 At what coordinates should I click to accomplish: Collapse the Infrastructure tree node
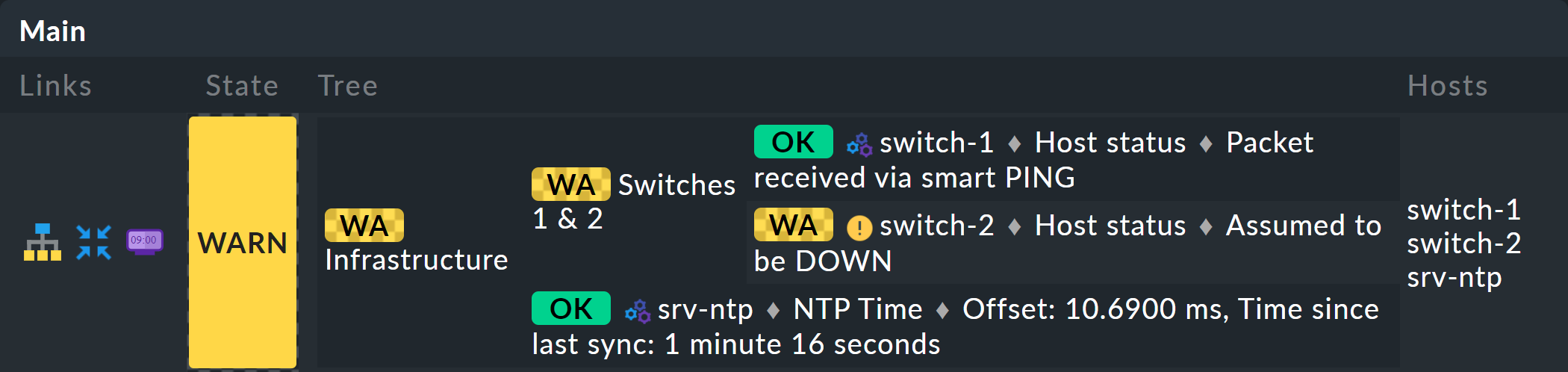pos(416,260)
